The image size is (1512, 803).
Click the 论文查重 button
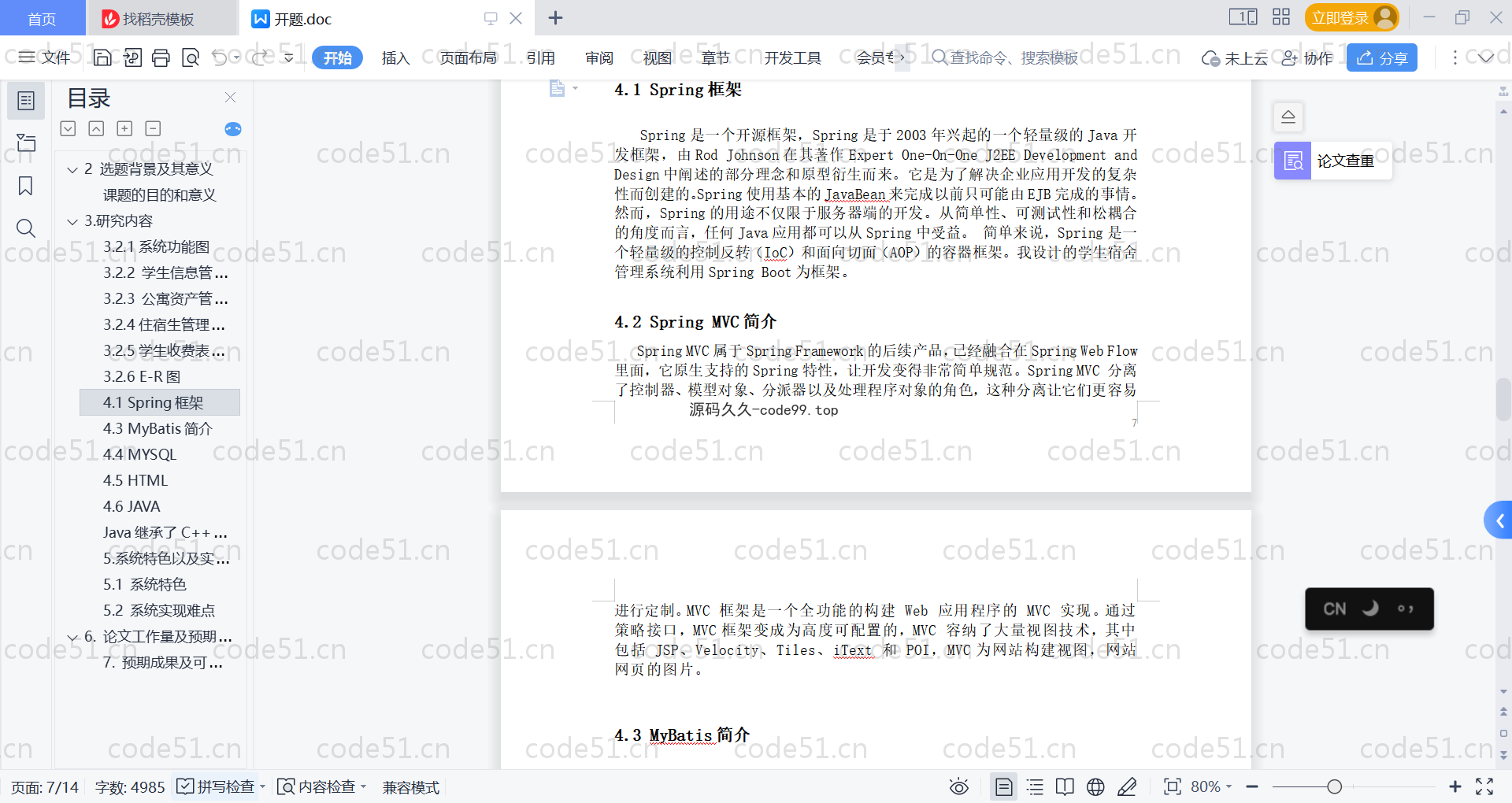pos(1332,161)
